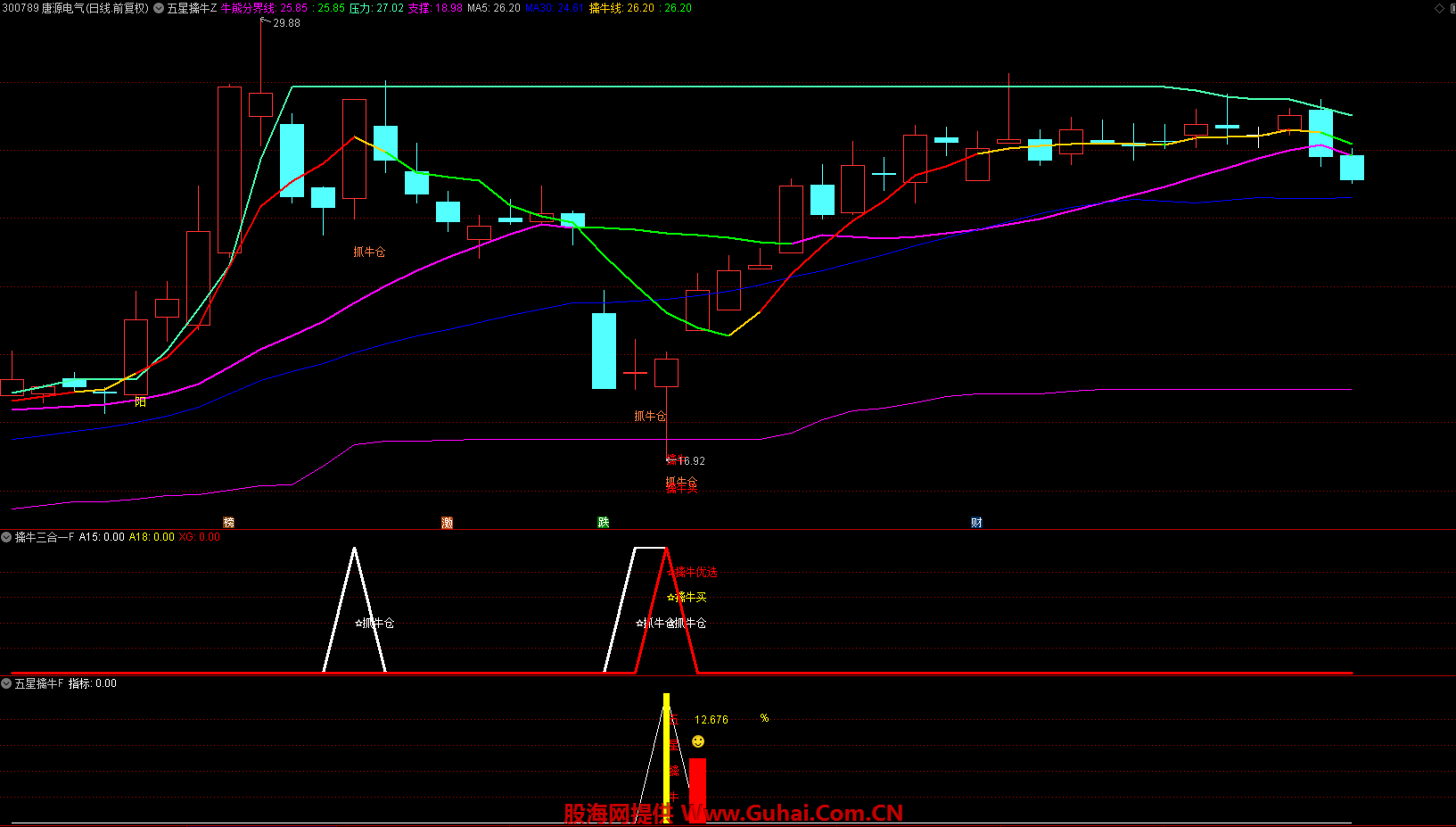This screenshot has width=1456, height=827.
Task: Click the MA30 24.61 label
Action: (x=555, y=8)
